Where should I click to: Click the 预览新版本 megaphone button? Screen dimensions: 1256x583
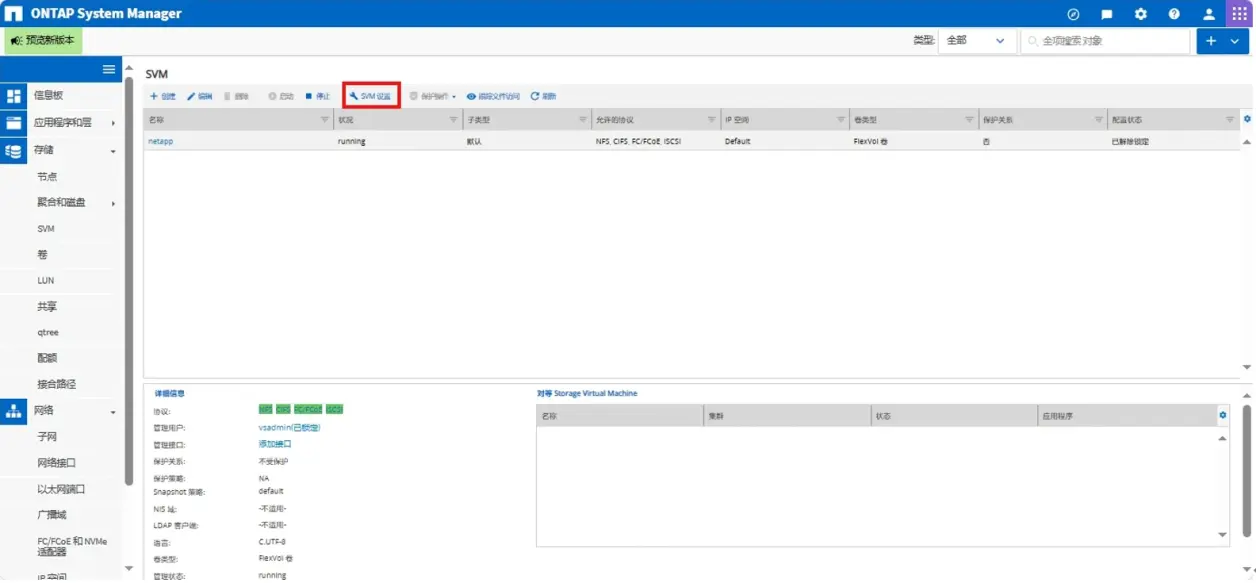44,41
